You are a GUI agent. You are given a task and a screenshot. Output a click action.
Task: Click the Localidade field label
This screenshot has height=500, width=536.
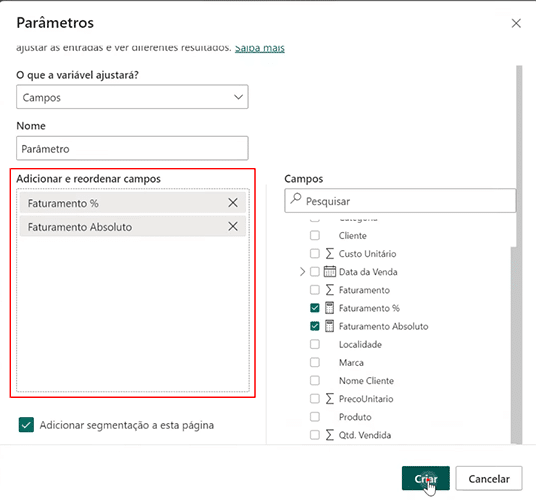coord(360,344)
